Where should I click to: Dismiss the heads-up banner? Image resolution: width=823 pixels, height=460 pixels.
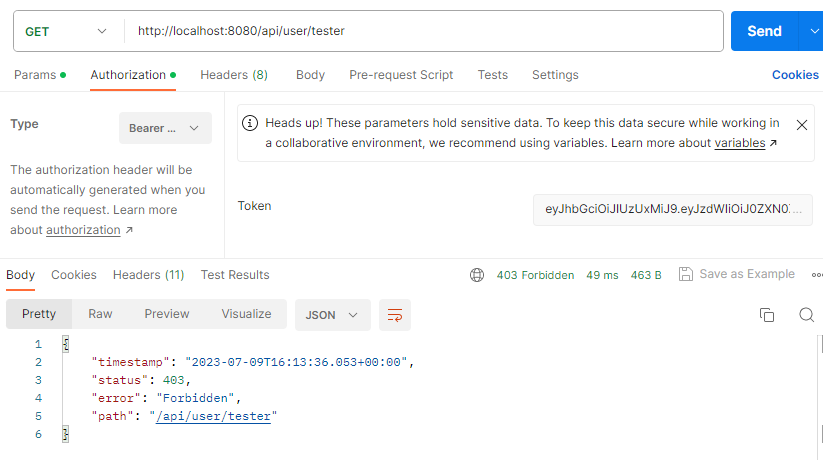coord(801,125)
